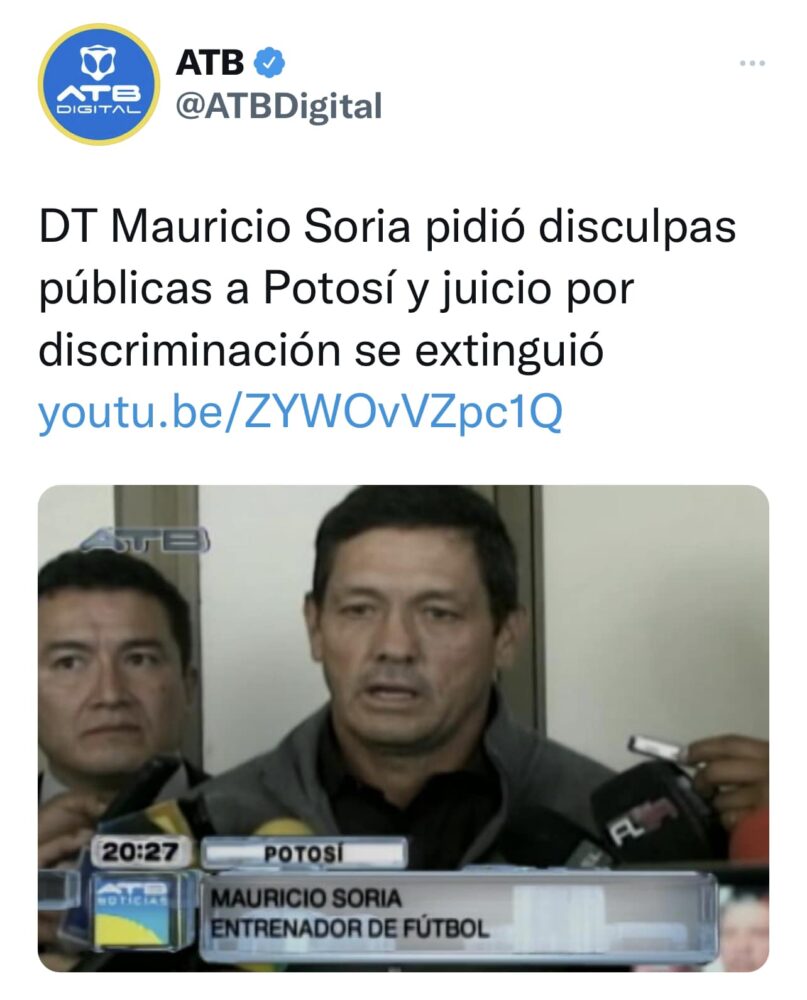Image resolution: width=807 pixels, height=1000 pixels.
Task: Click the blue verified checkmark badge
Action: [x=269, y=62]
